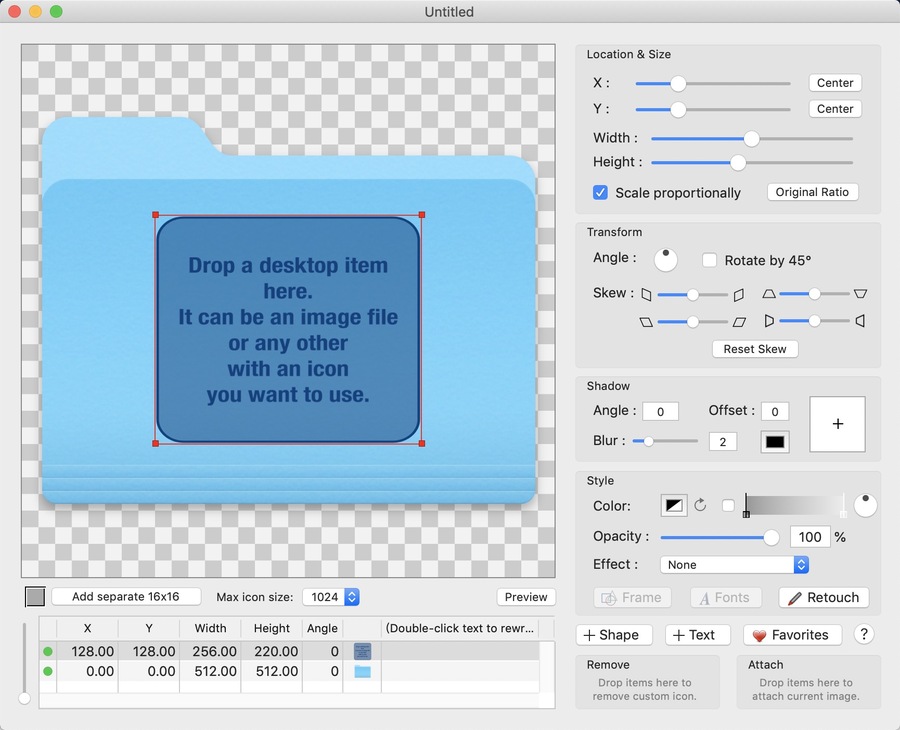Click the shadow offset direction pad
Screen dimensions: 900x730
837,424
